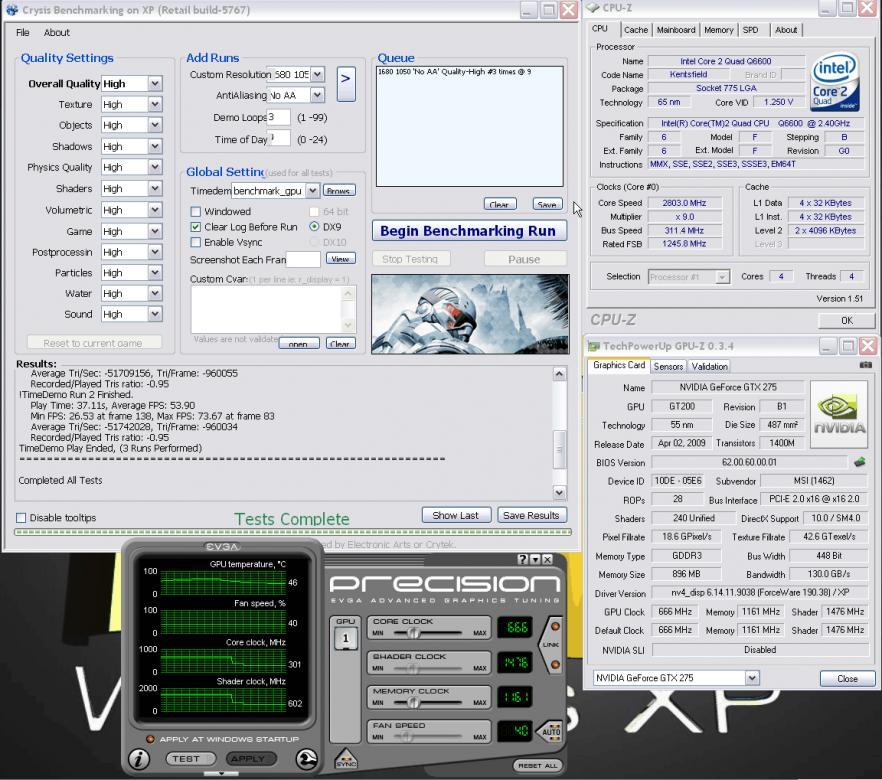The width and height of the screenshot is (882, 780).
Task: Open the AntiAliasing dropdown
Action: coord(317,95)
